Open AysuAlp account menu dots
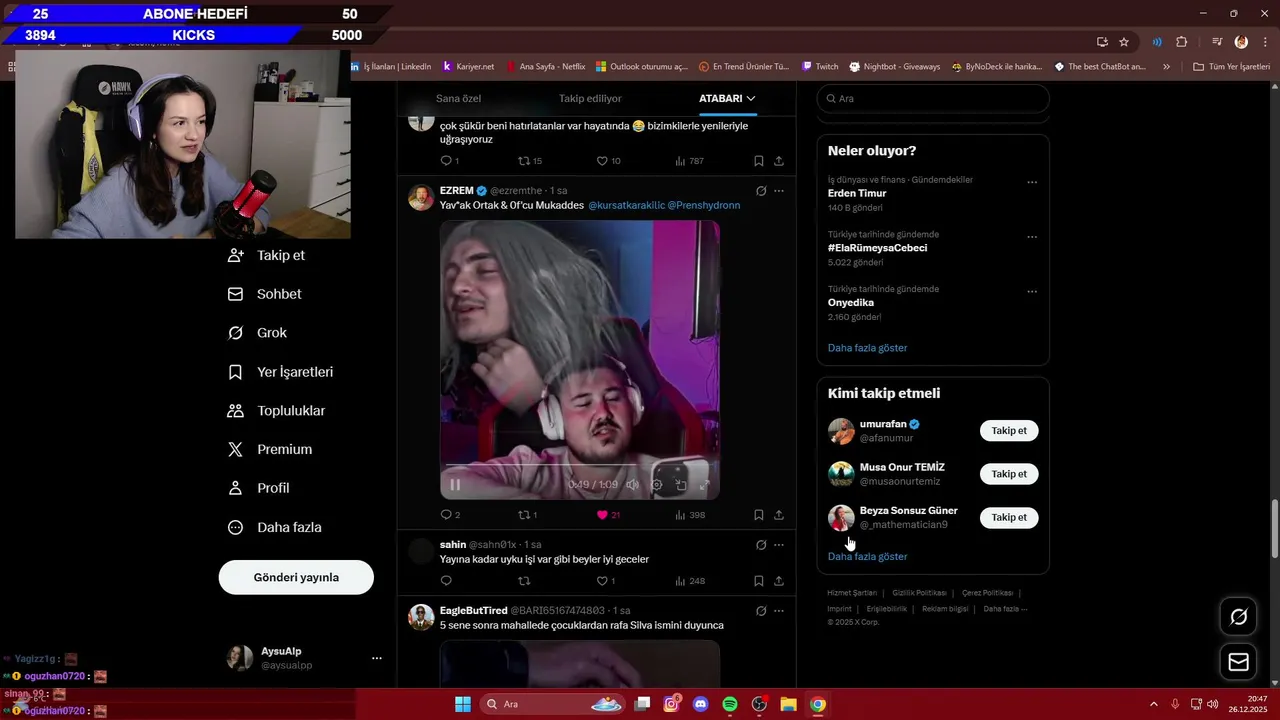This screenshot has height=720, width=1280. [x=377, y=658]
